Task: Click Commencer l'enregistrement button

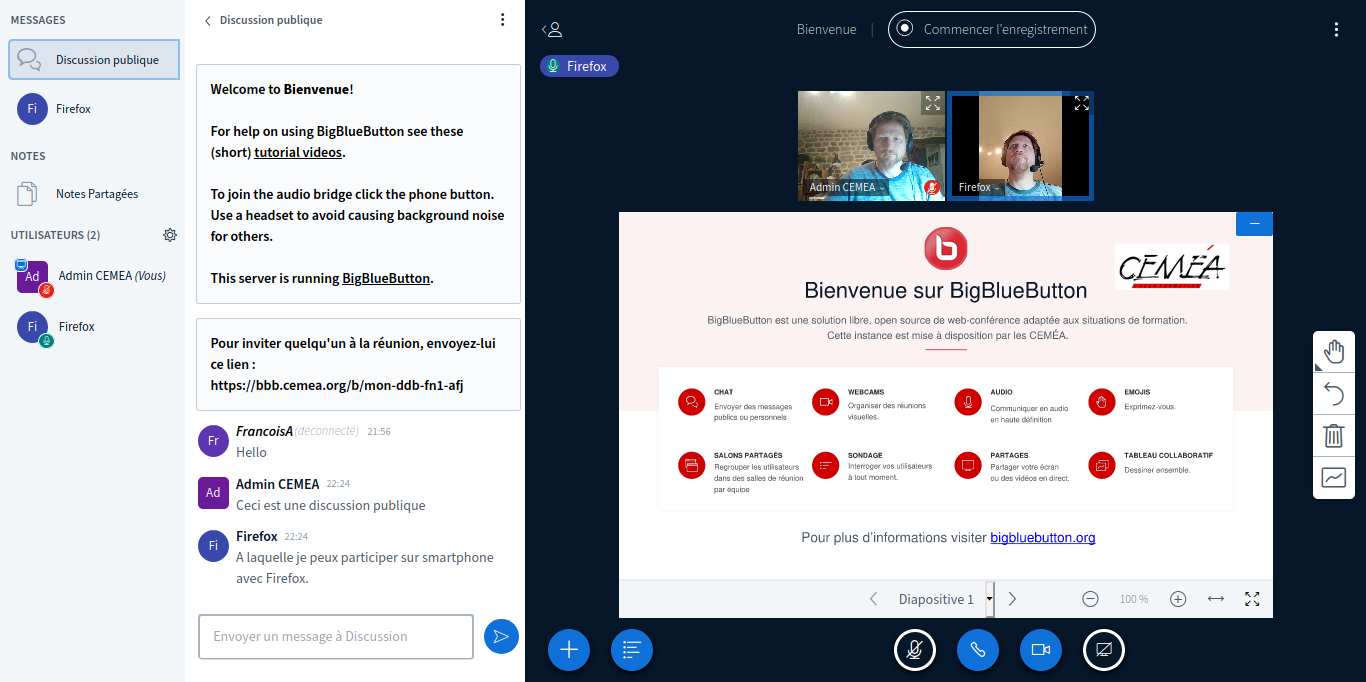Action: pos(991,30)
